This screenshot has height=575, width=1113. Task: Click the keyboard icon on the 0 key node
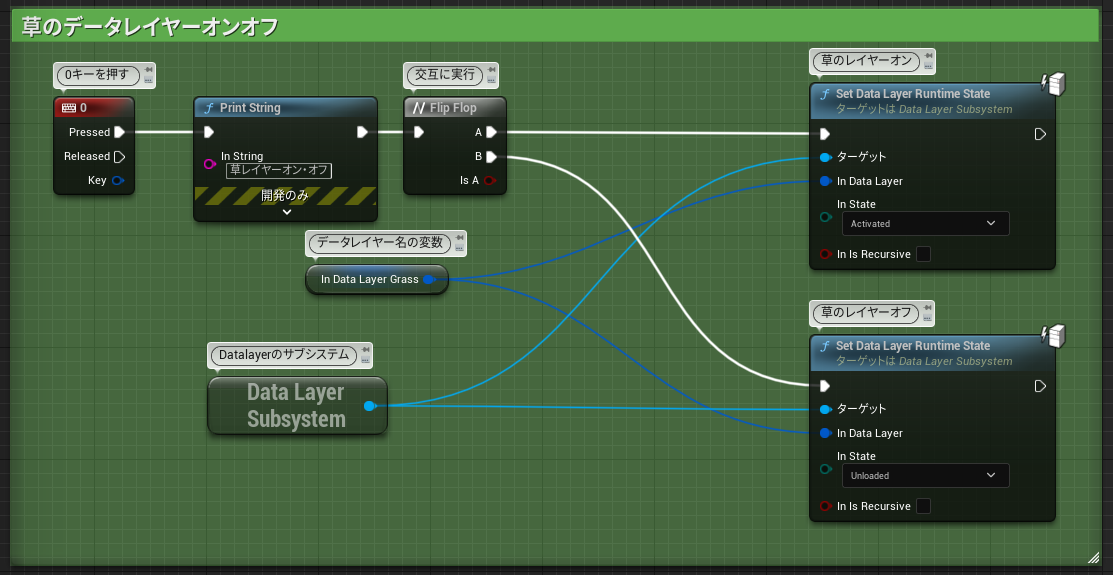[x=69, y=108]
